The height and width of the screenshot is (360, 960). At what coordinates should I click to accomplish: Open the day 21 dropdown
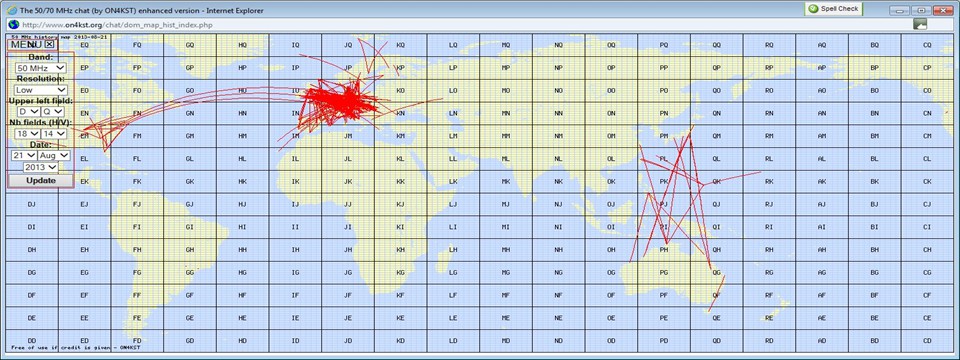pos(24,156)
